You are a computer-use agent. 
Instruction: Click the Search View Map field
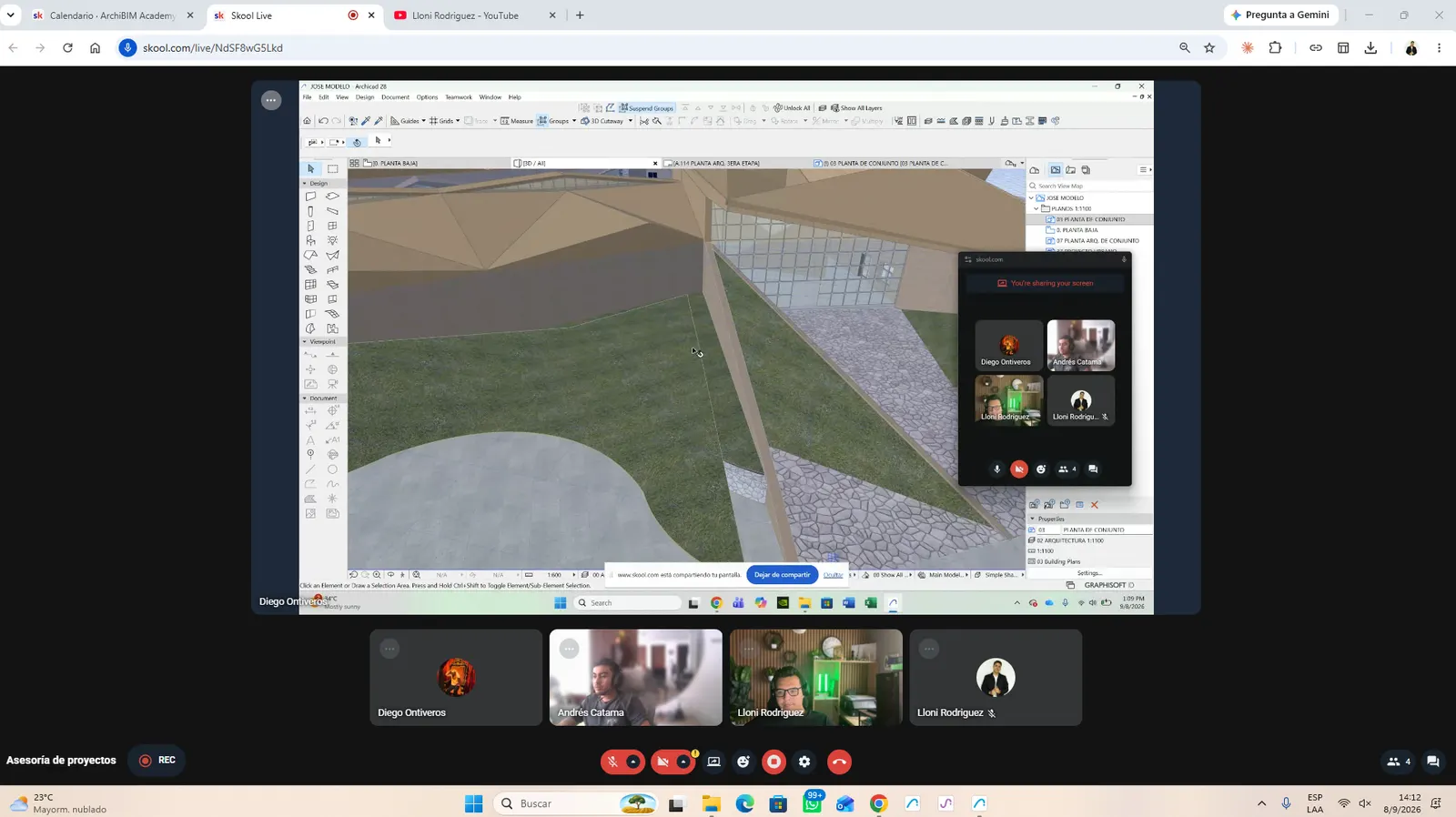coord(1090,186)
